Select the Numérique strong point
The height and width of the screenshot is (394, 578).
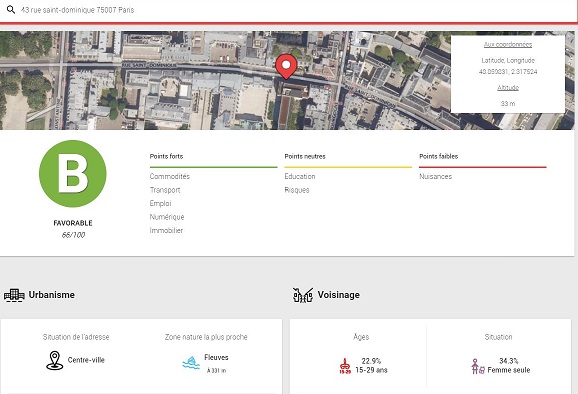pyautogui.click(x=167, y=217)
